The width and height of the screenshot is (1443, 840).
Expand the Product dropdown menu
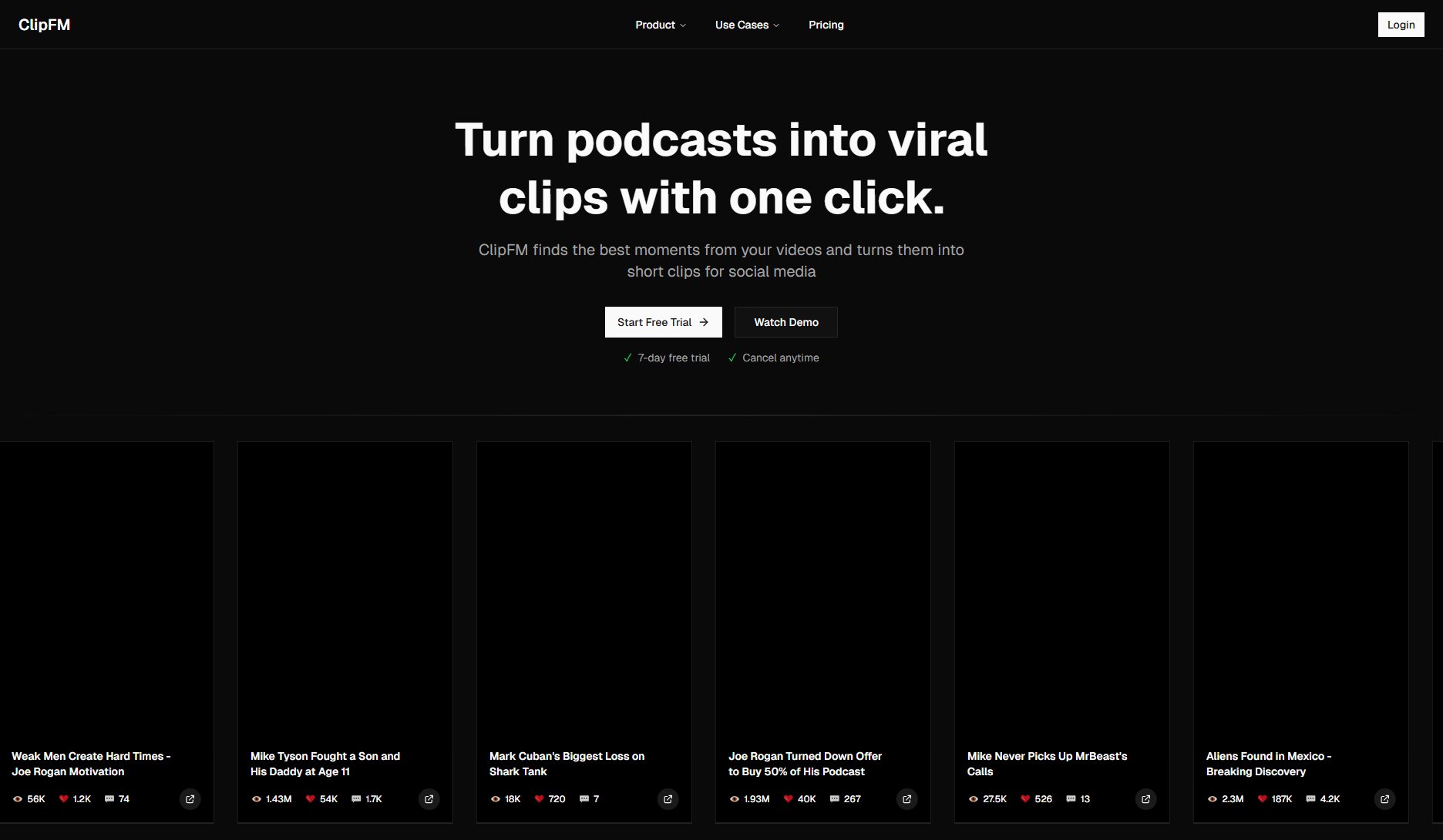(660, 25)
